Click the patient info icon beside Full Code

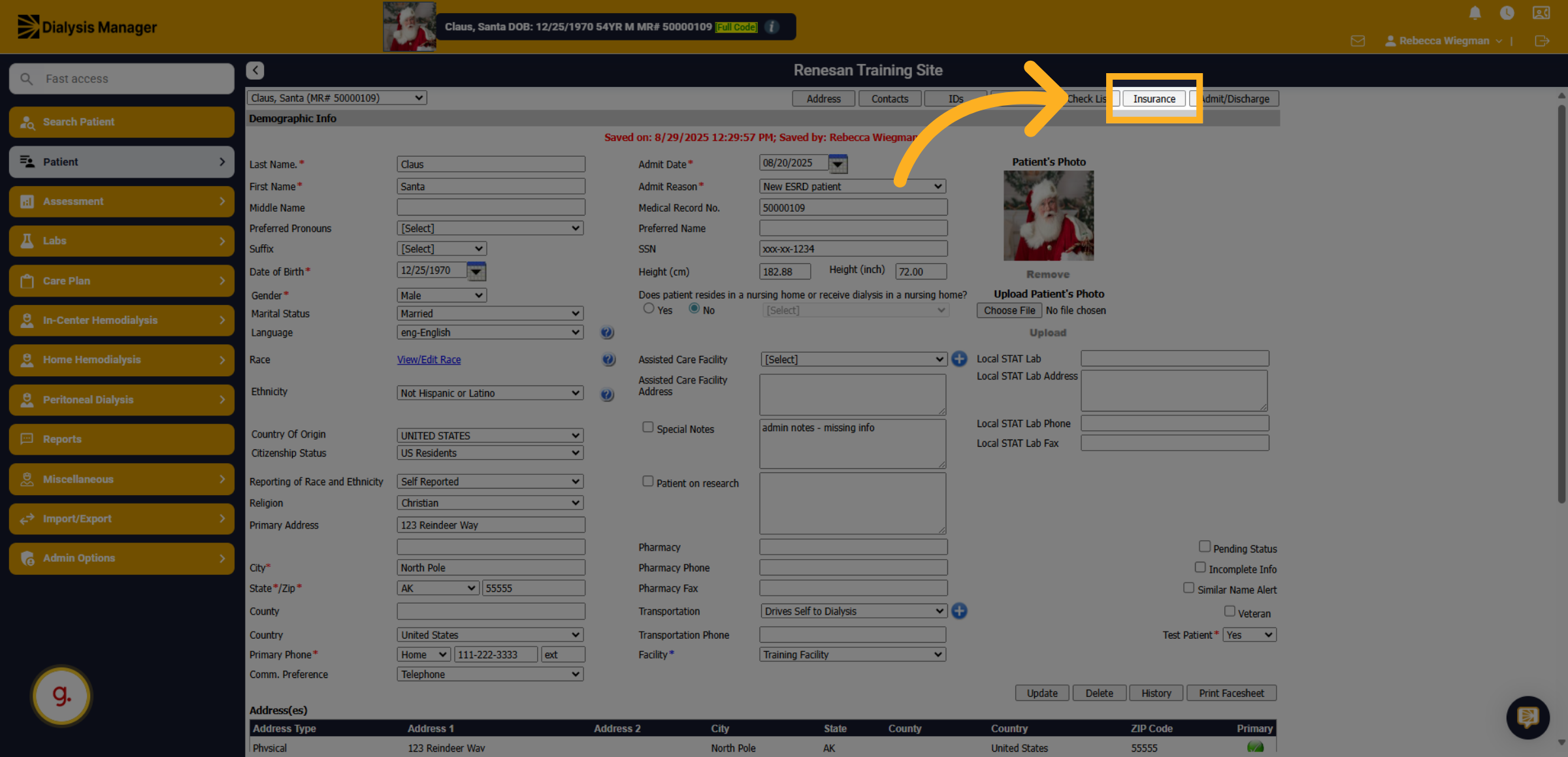772,27
